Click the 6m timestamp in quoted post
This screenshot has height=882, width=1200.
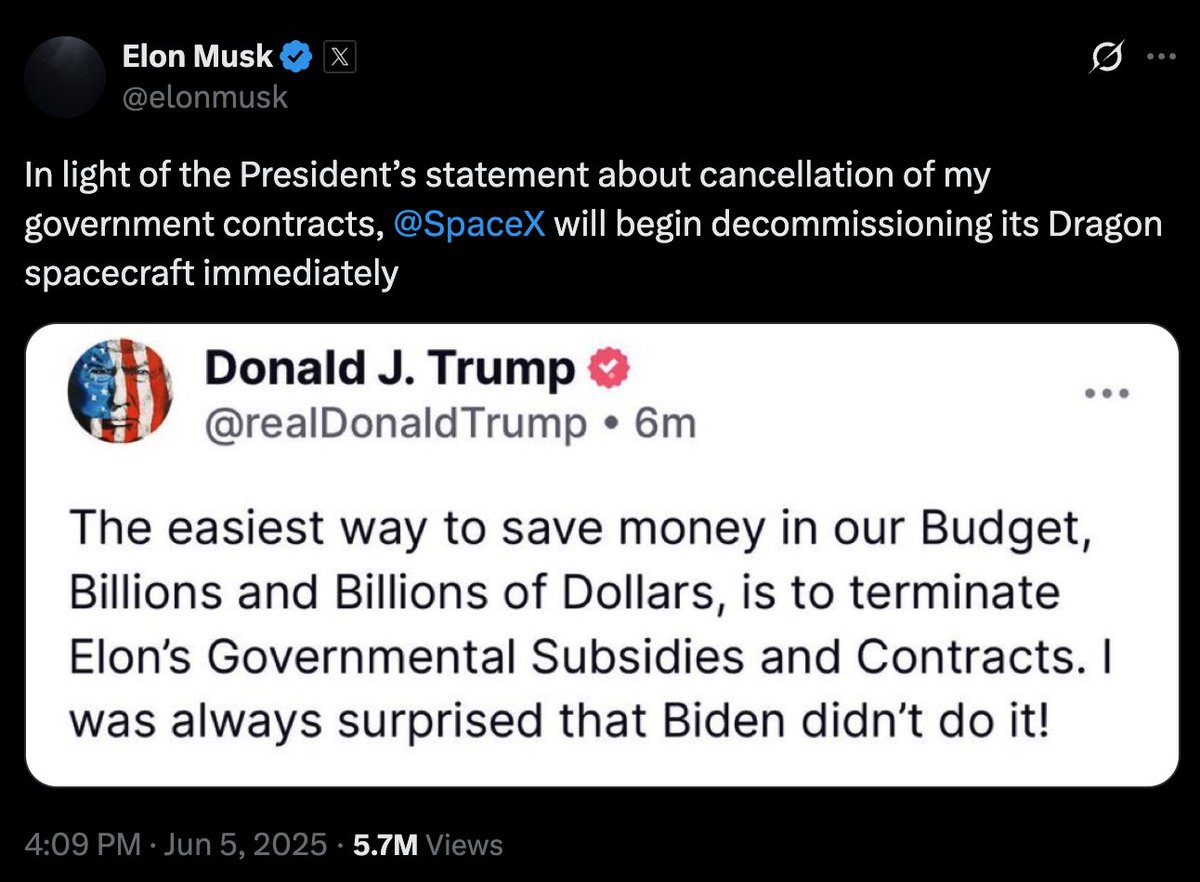(x=665, y=424)
